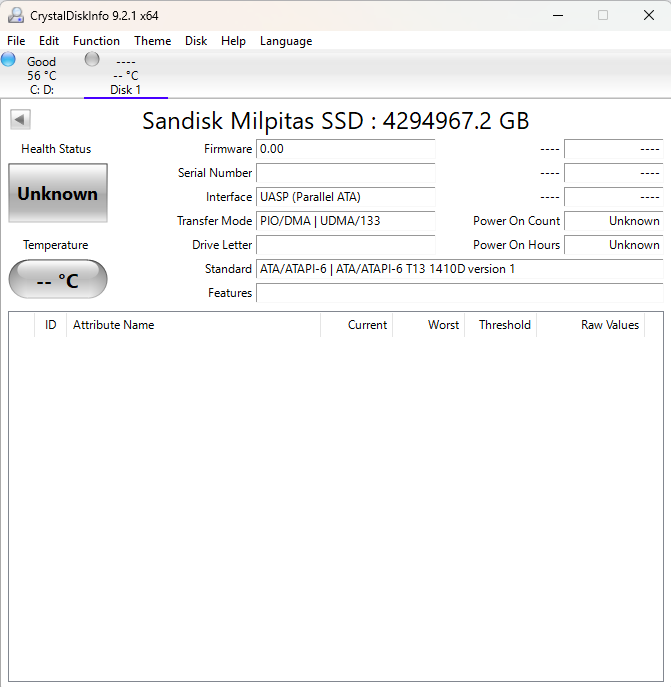Click the Threshold column header
Viewport: 671px width, 687px height.
pos(504,325)
